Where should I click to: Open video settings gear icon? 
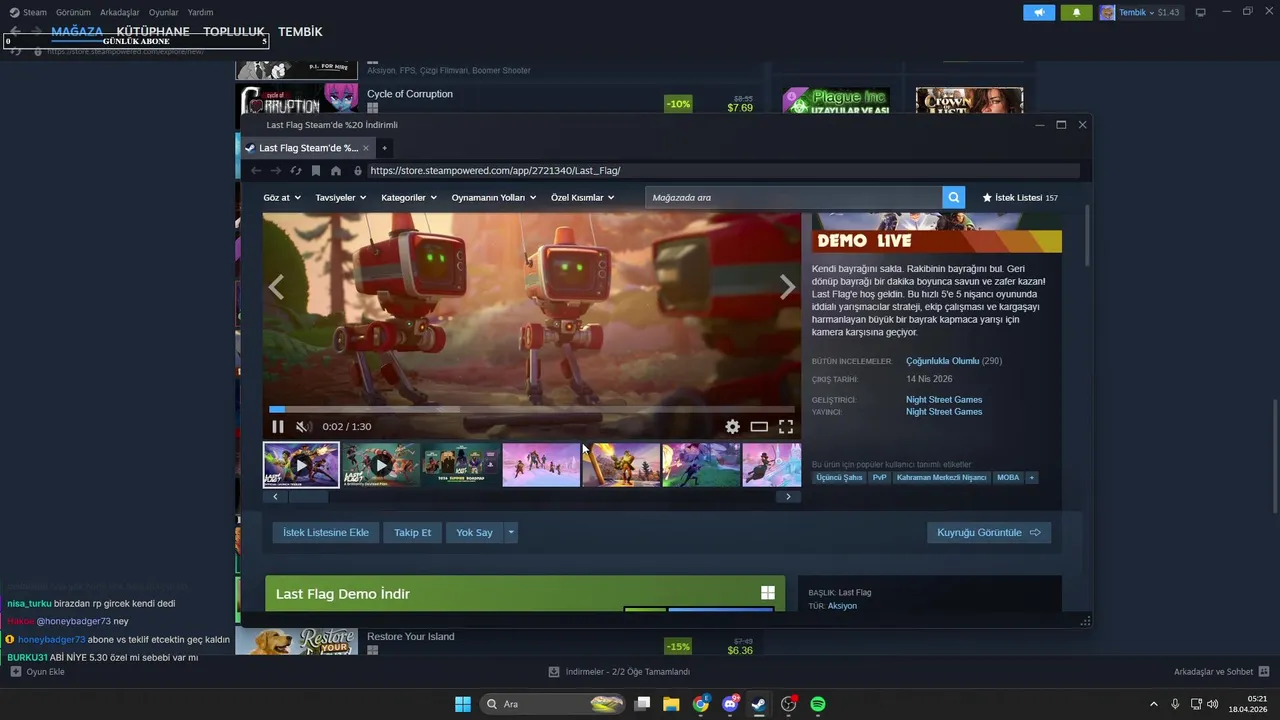click(732, 427)
